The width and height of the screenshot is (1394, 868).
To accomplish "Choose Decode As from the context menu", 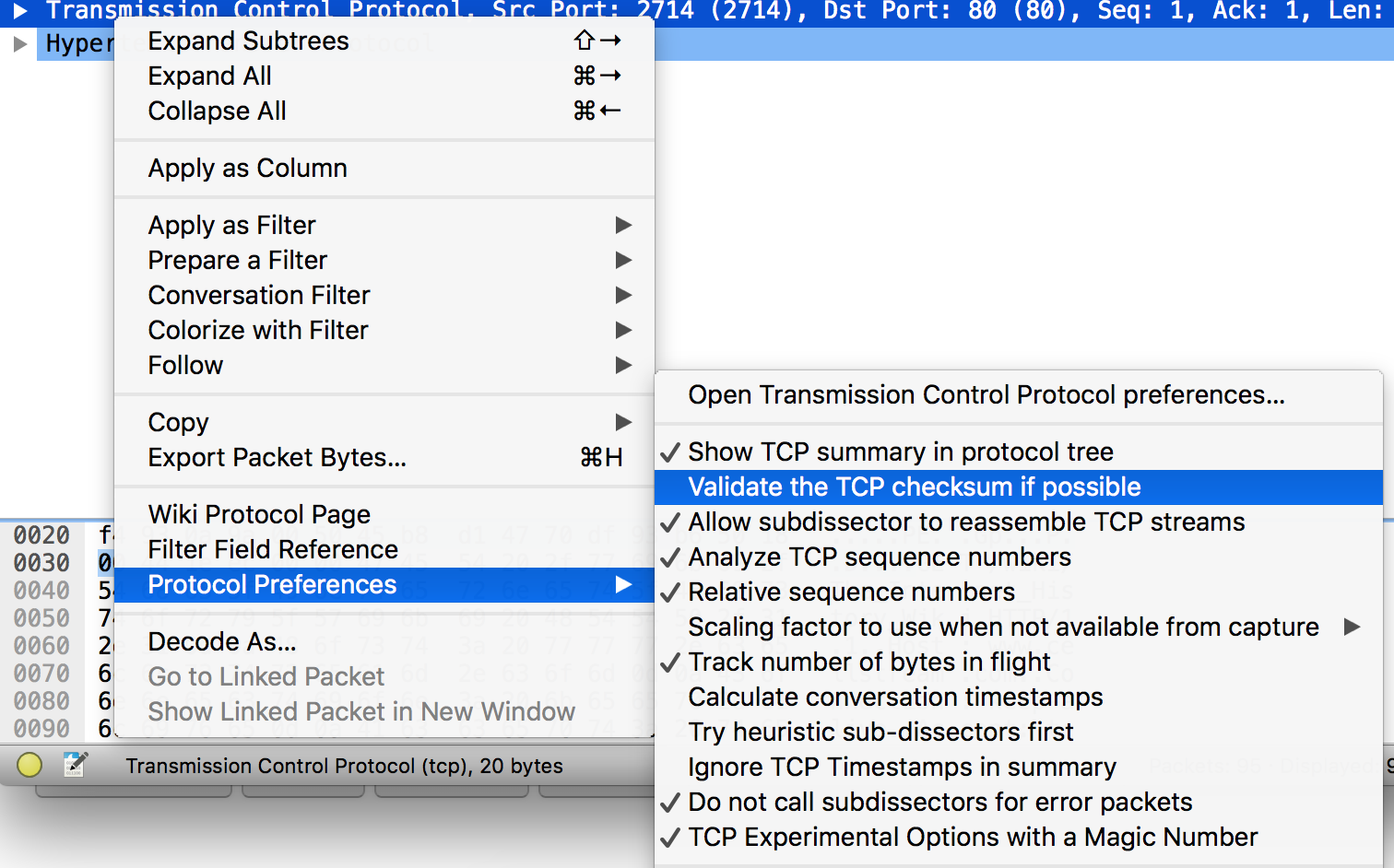I will coord(222,642).
